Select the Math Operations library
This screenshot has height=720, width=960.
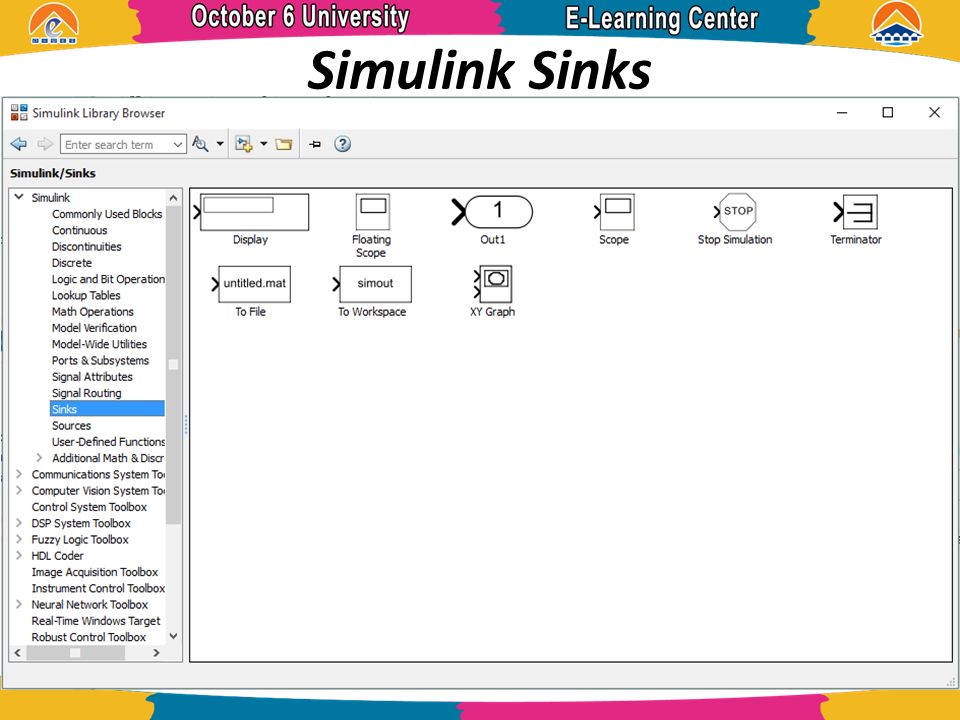coord(92,312)
